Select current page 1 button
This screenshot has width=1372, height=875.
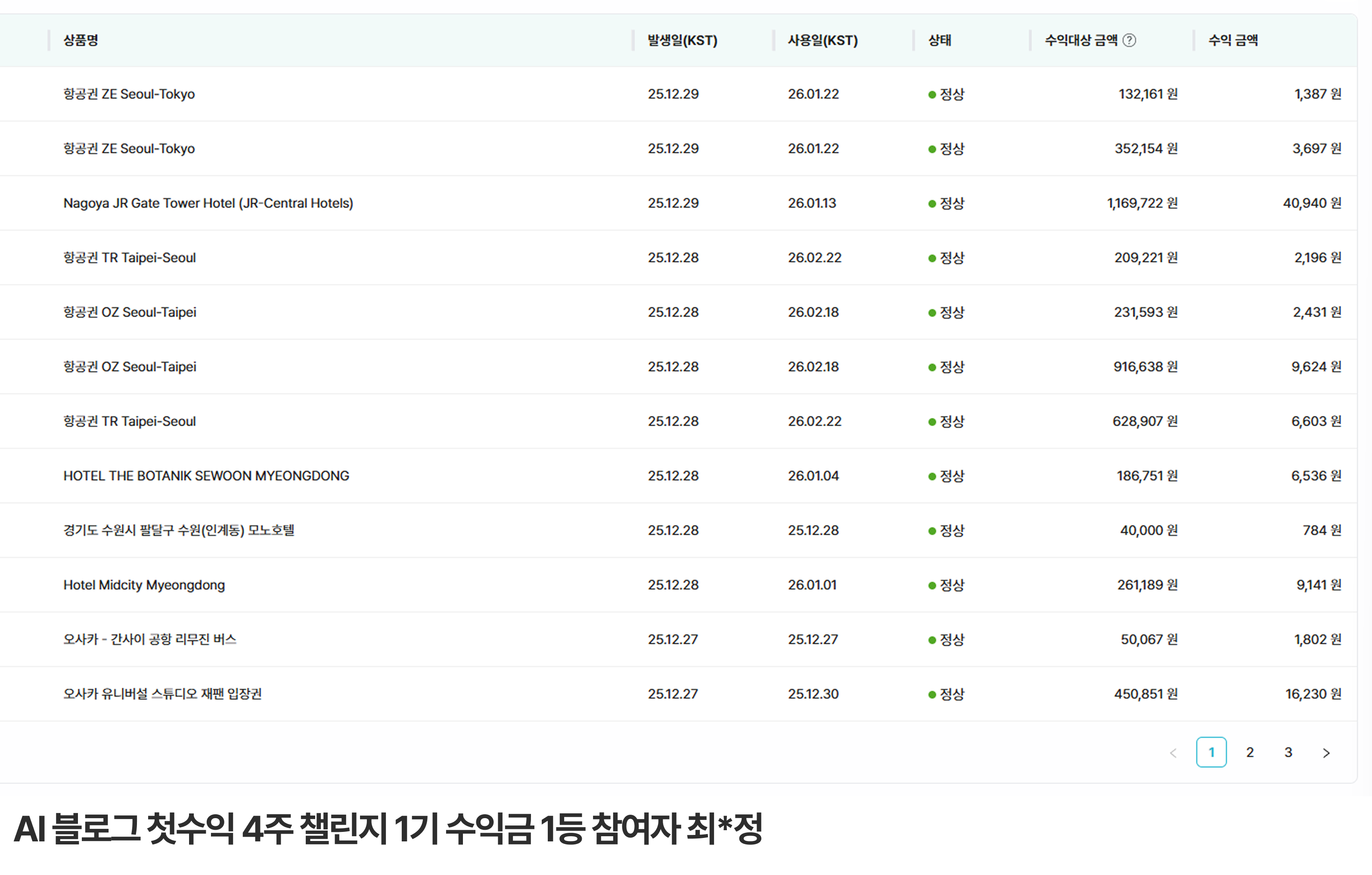click(1211, 753)
